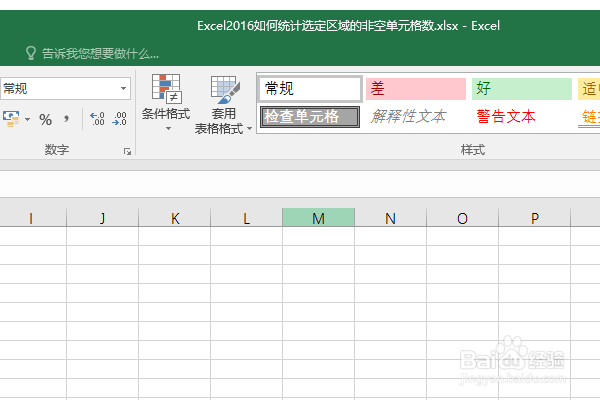Screen dimensions: 600x400
Task: Select column N header
Action: click(x=390, y=217)
